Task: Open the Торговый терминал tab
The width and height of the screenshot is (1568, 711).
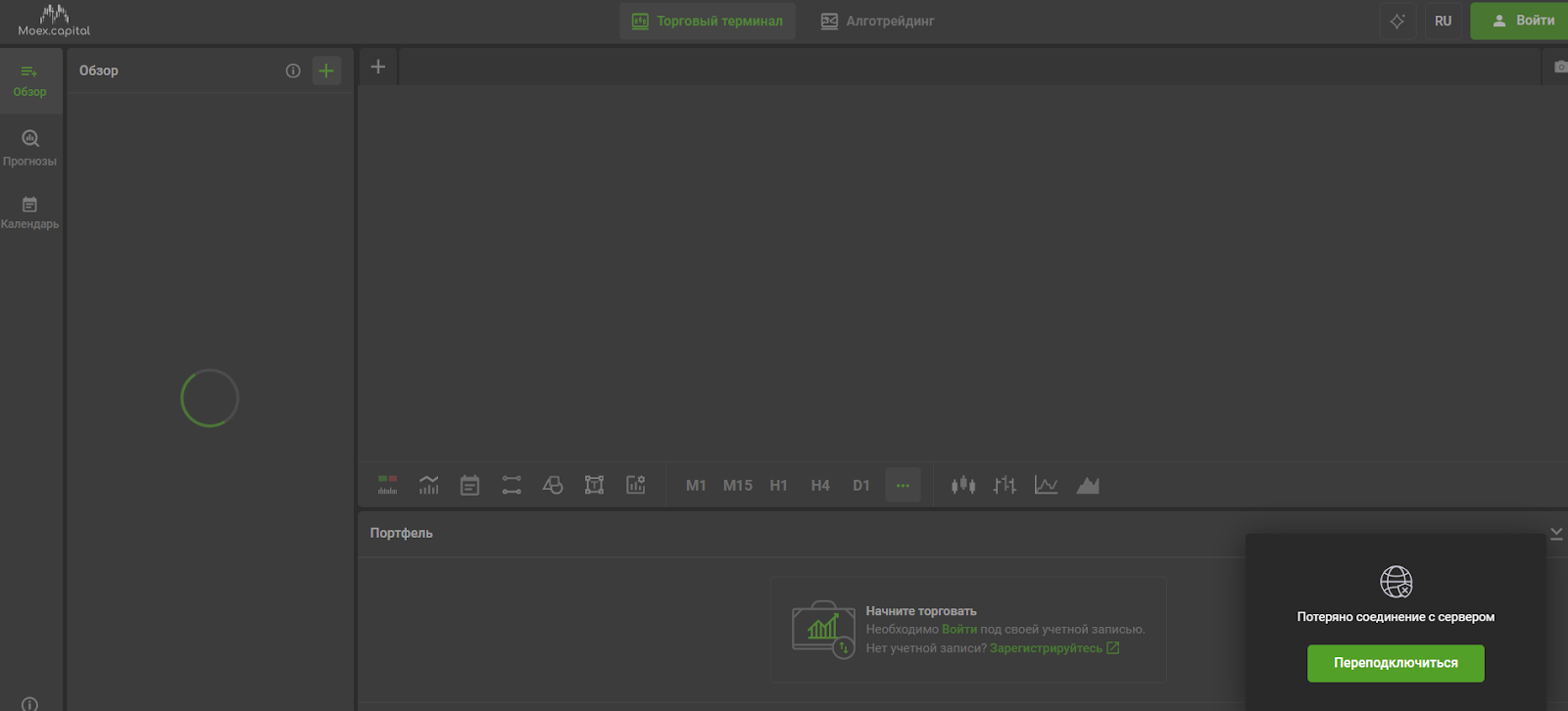Action: (708, 21)
